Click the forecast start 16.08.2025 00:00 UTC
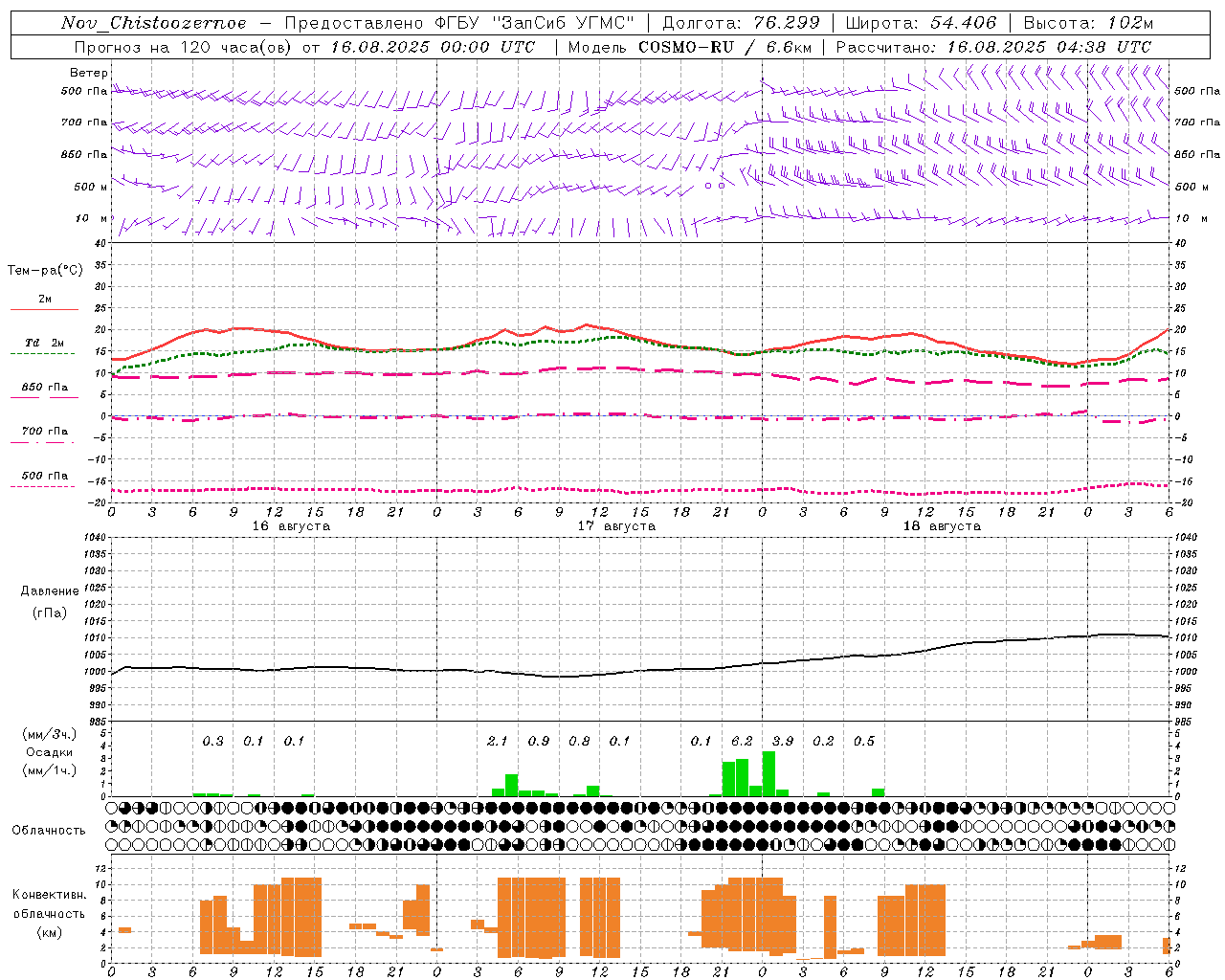This screenshot has height=980, width=1225. [x=432, y=47]
